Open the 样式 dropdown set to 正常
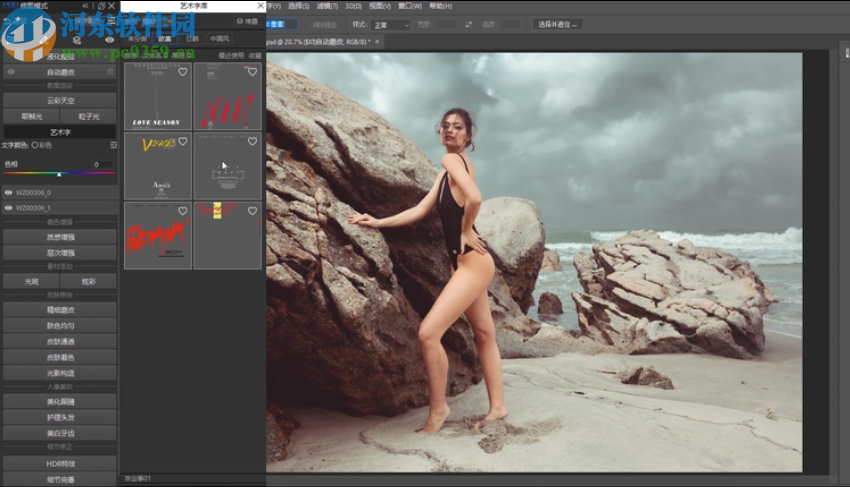The height and width of the screenshot is (487, 850). [x=391, y=23]
